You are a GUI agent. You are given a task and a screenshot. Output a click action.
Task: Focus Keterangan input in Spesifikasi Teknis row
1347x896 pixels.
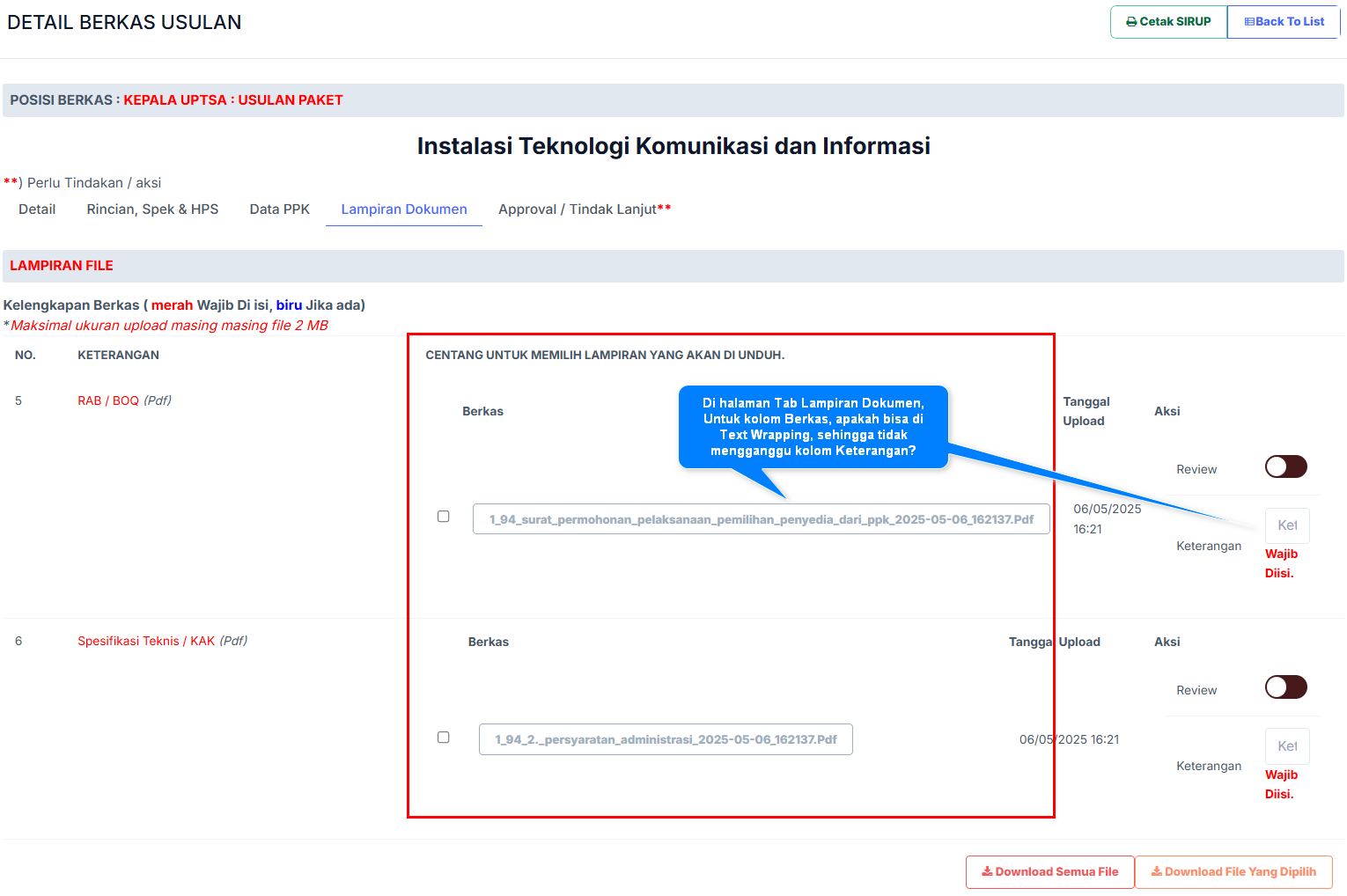[1287, 746]
